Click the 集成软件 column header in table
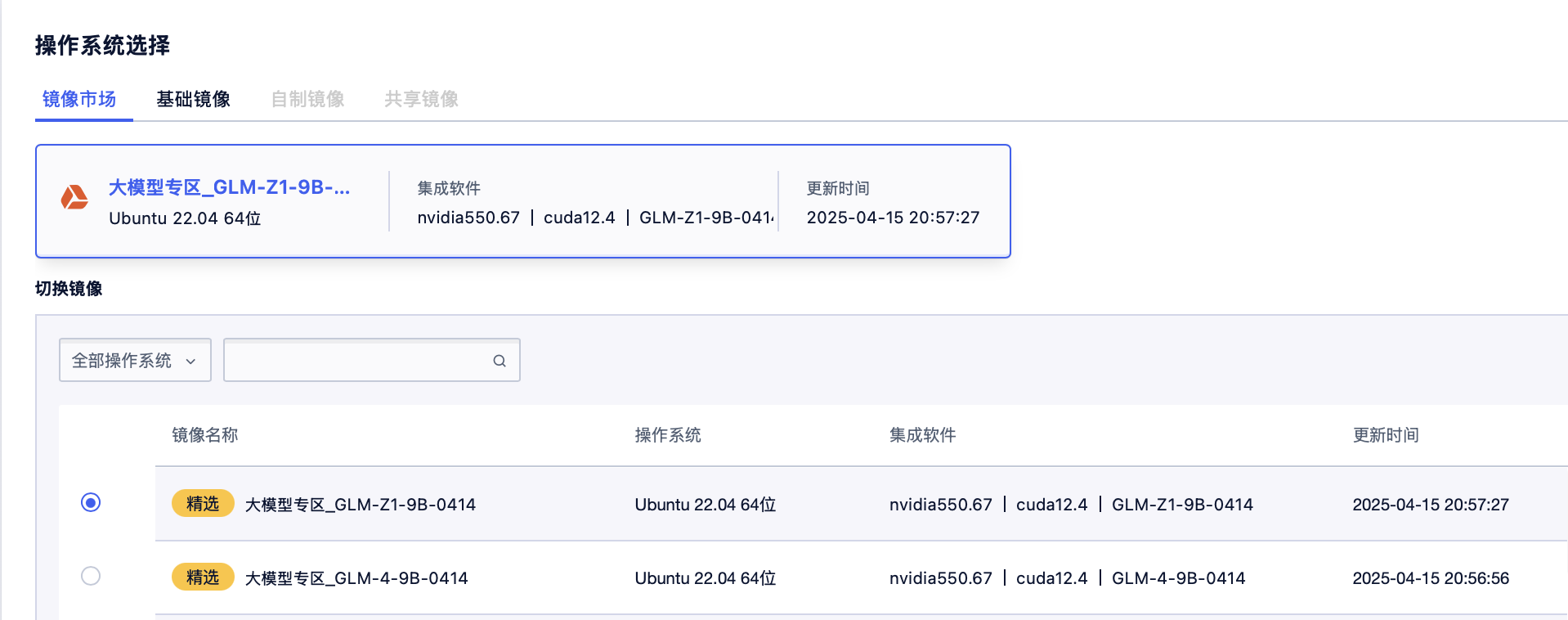1568x620 pixels. click(x=922, y=435)
